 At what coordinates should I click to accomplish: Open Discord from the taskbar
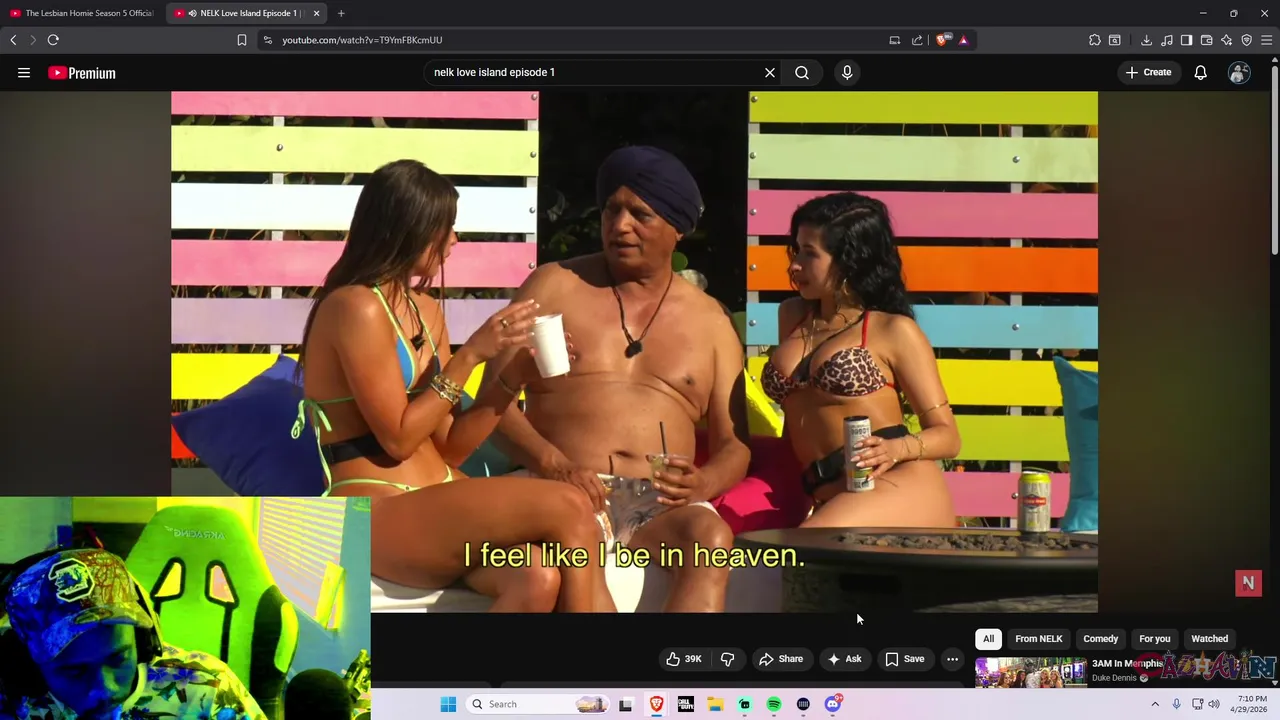pos(833,704)
